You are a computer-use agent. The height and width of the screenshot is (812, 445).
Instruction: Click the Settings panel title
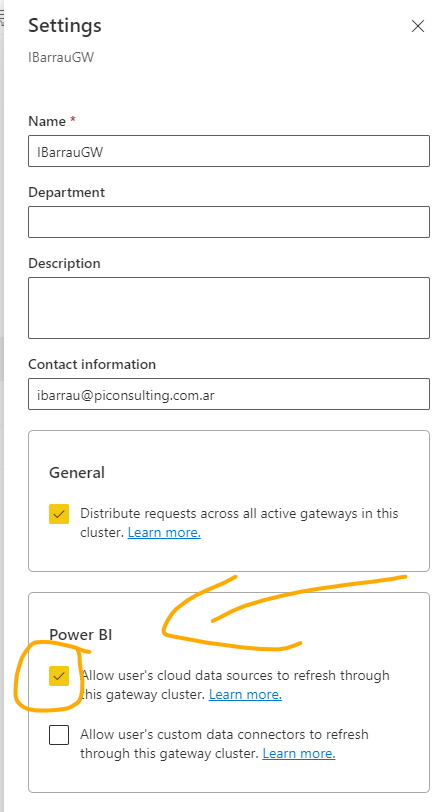(65, 25)
